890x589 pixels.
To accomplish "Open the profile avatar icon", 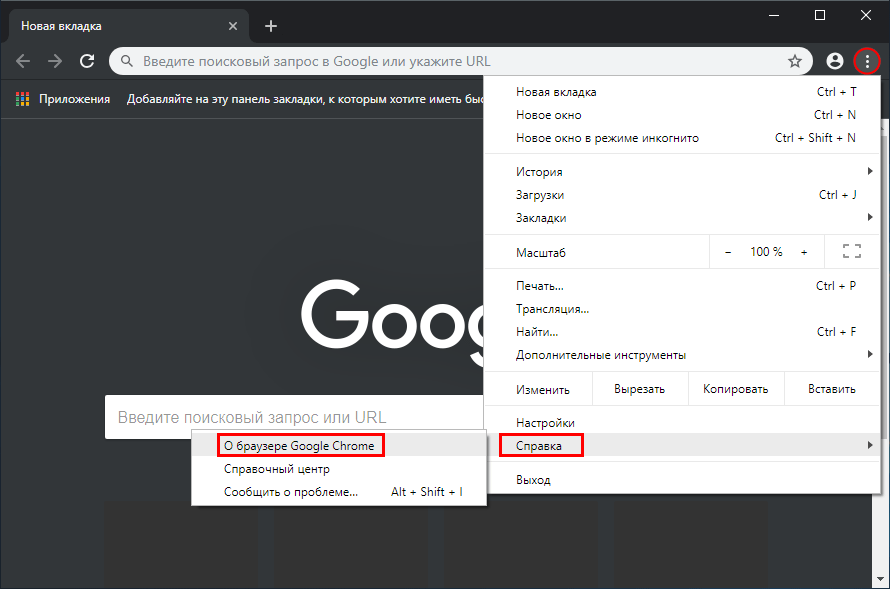I will click(834, 61).
